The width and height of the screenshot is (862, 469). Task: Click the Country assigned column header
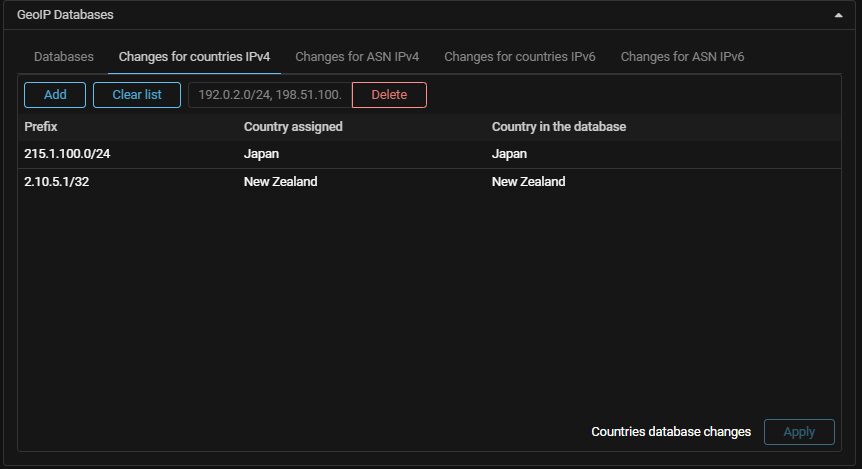pos(293,127)
